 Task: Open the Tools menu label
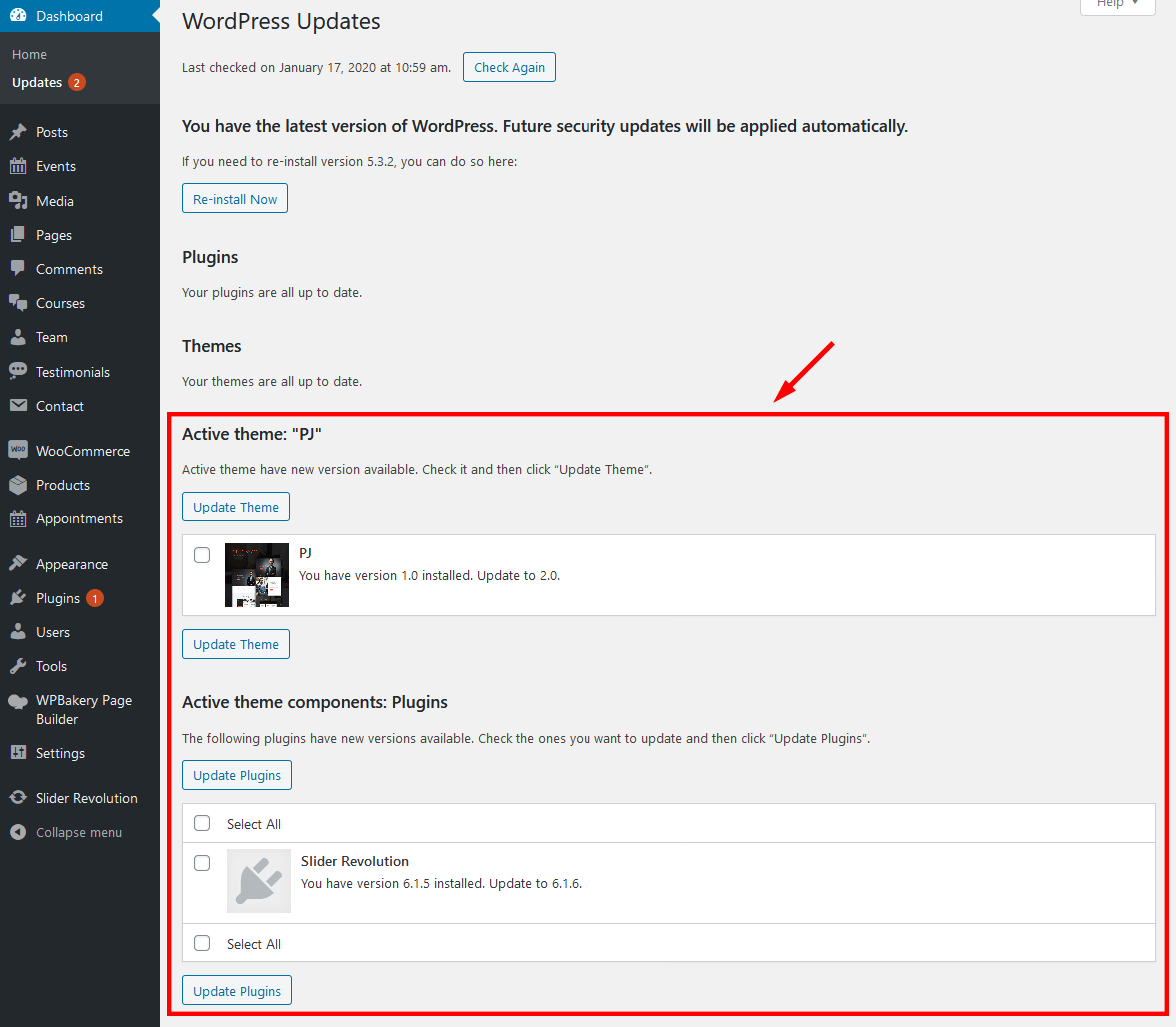51,666
